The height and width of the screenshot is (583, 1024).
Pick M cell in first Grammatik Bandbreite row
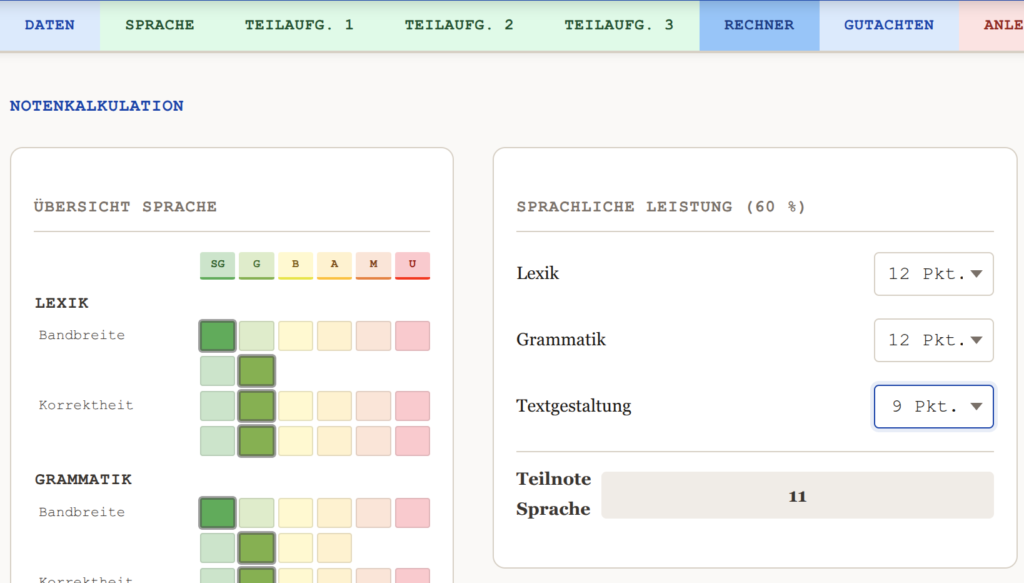[373, 513]
